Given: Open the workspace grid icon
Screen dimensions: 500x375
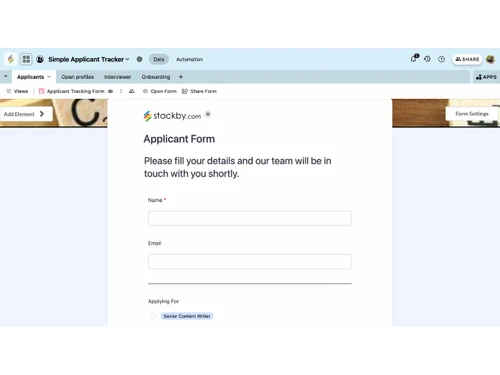Looking at the screenshot, I should (26, 59).
